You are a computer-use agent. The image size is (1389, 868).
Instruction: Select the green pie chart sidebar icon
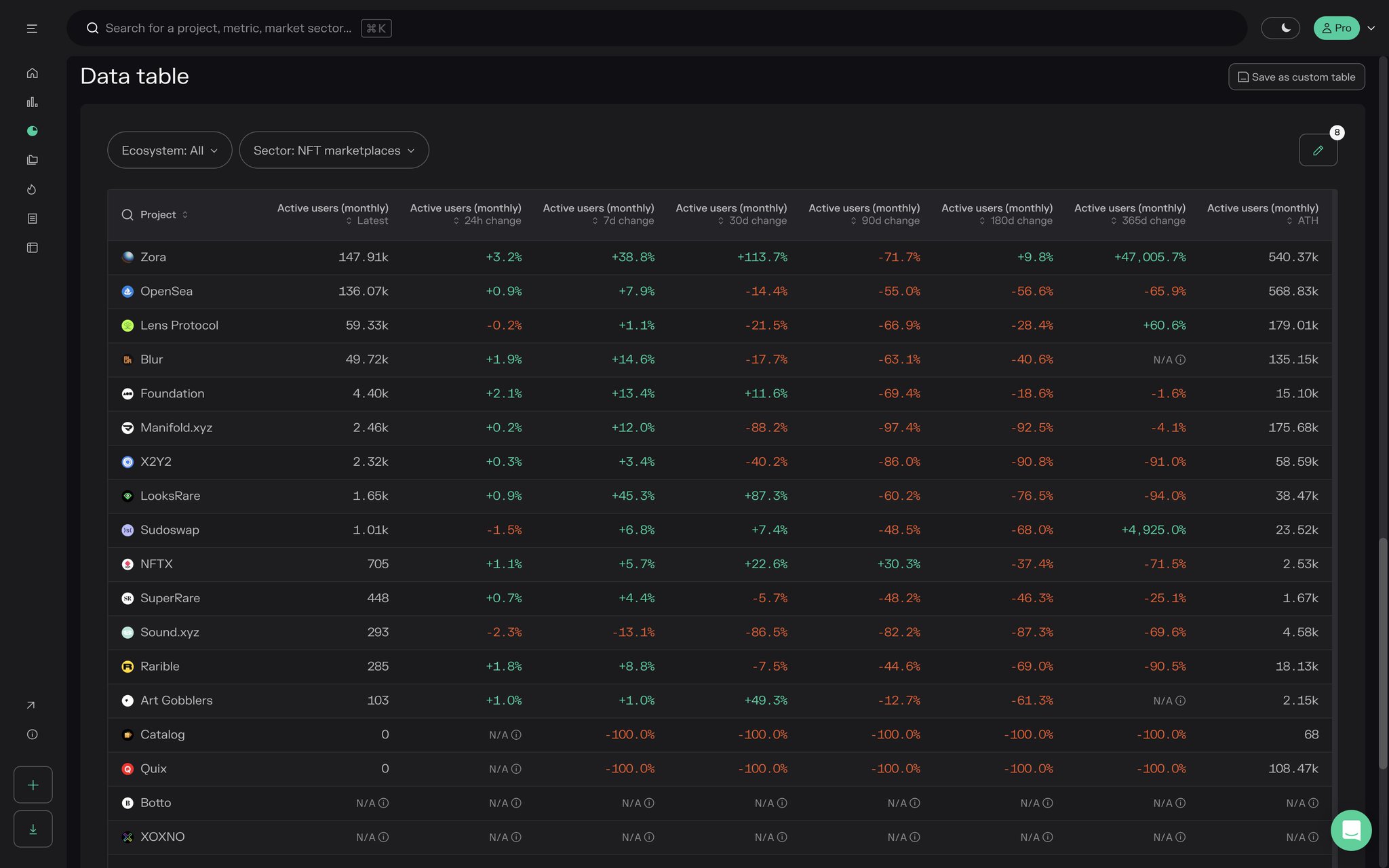click(32, 131)
